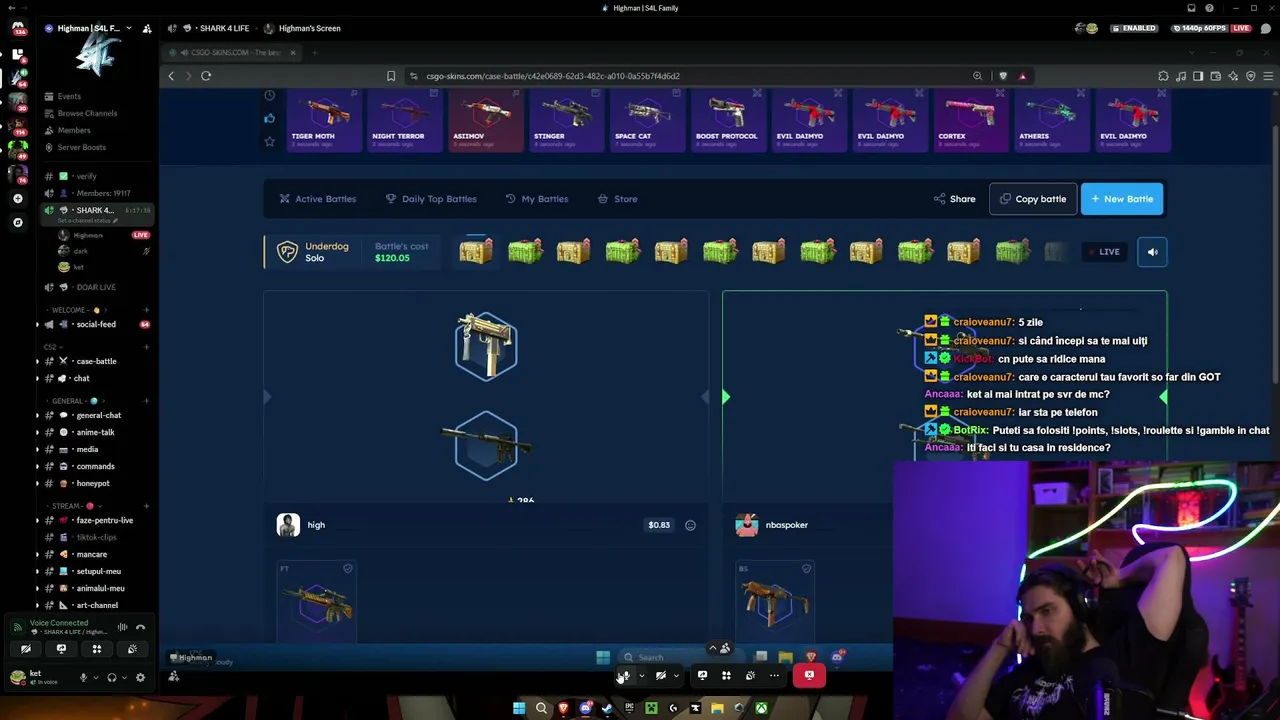
Task: Invite people using the server header icon
Action: pos(147,28)
